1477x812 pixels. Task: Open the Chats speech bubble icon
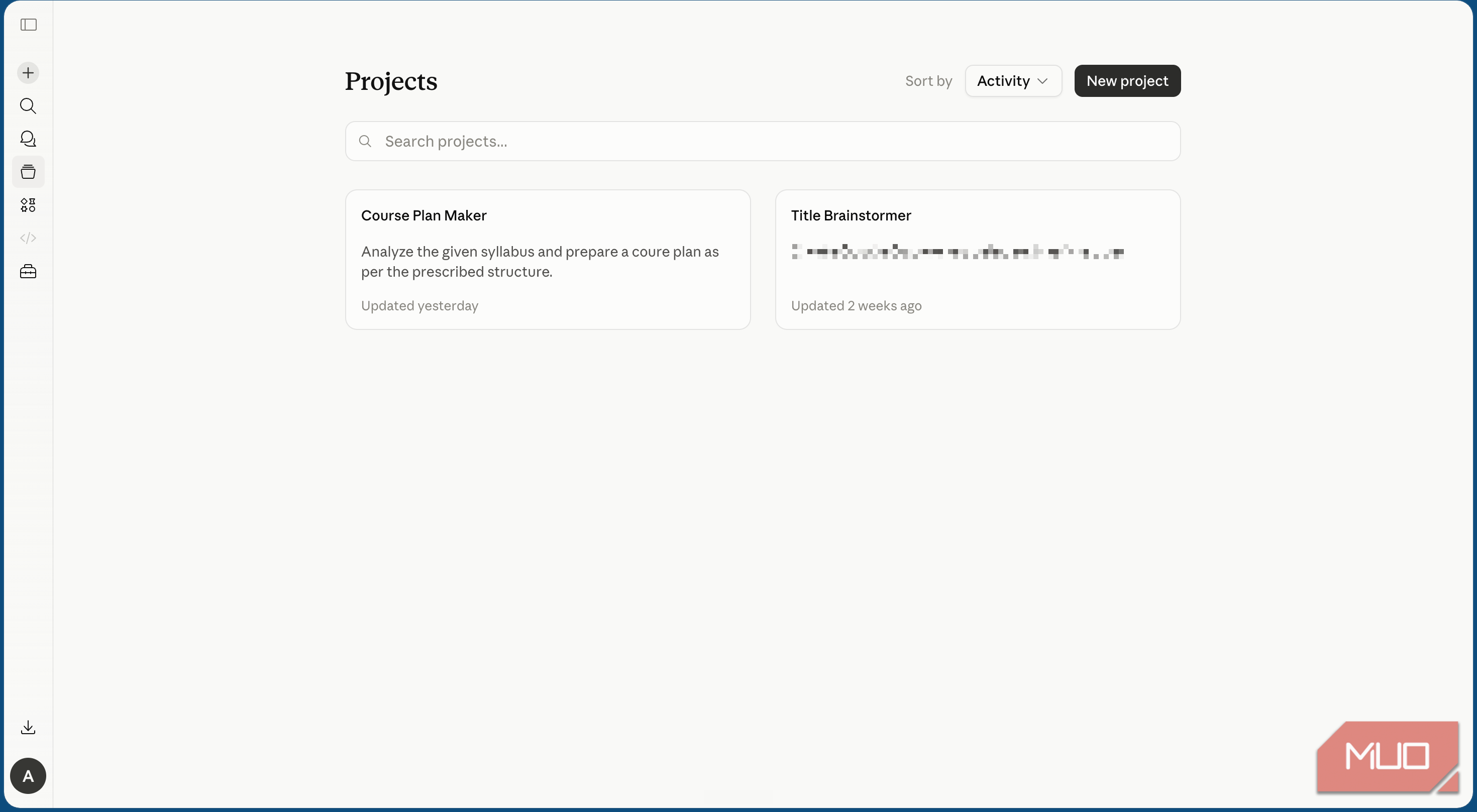[x=28, y=139]
